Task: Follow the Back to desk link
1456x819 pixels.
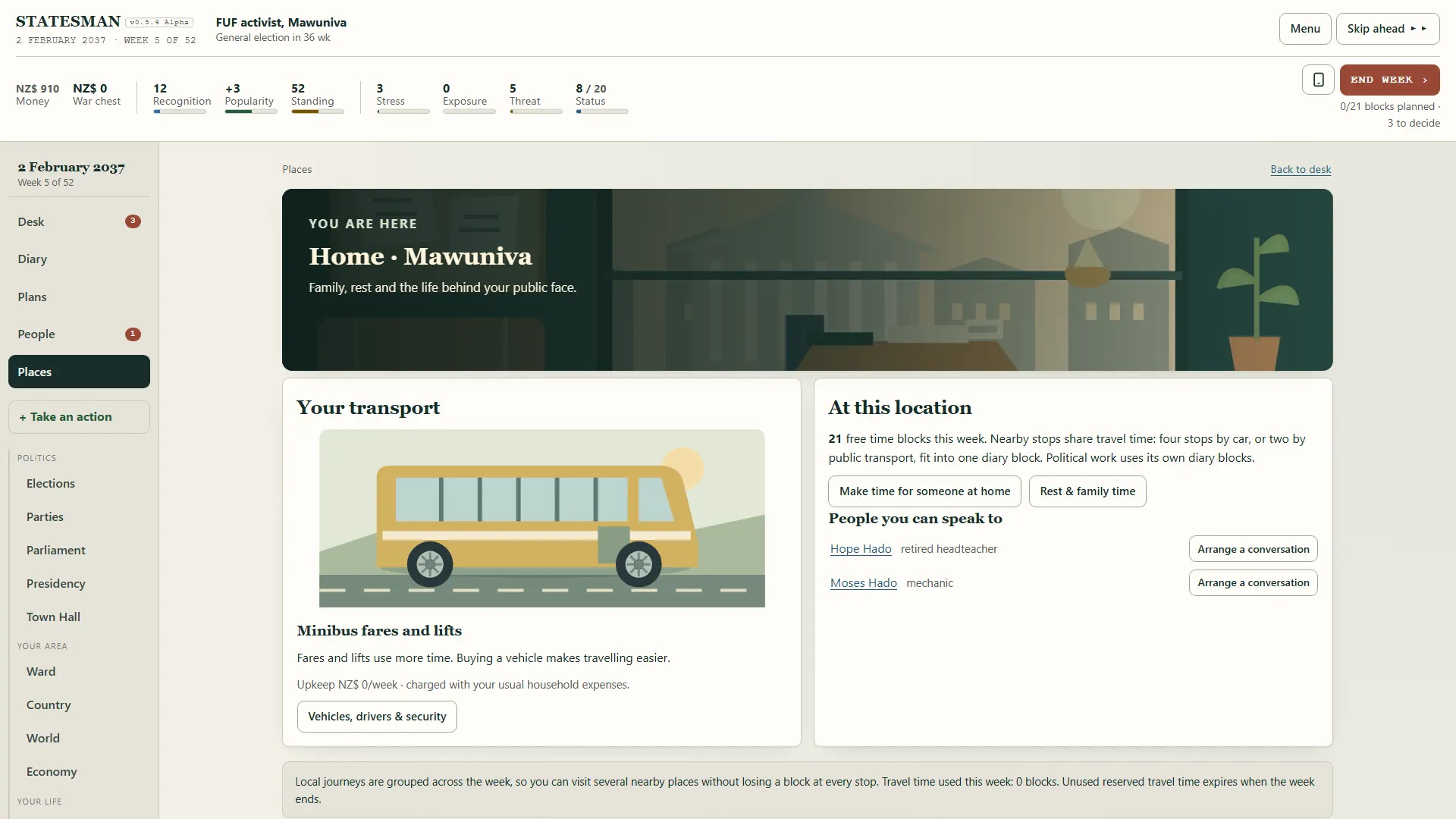Action: [1301, 169]
